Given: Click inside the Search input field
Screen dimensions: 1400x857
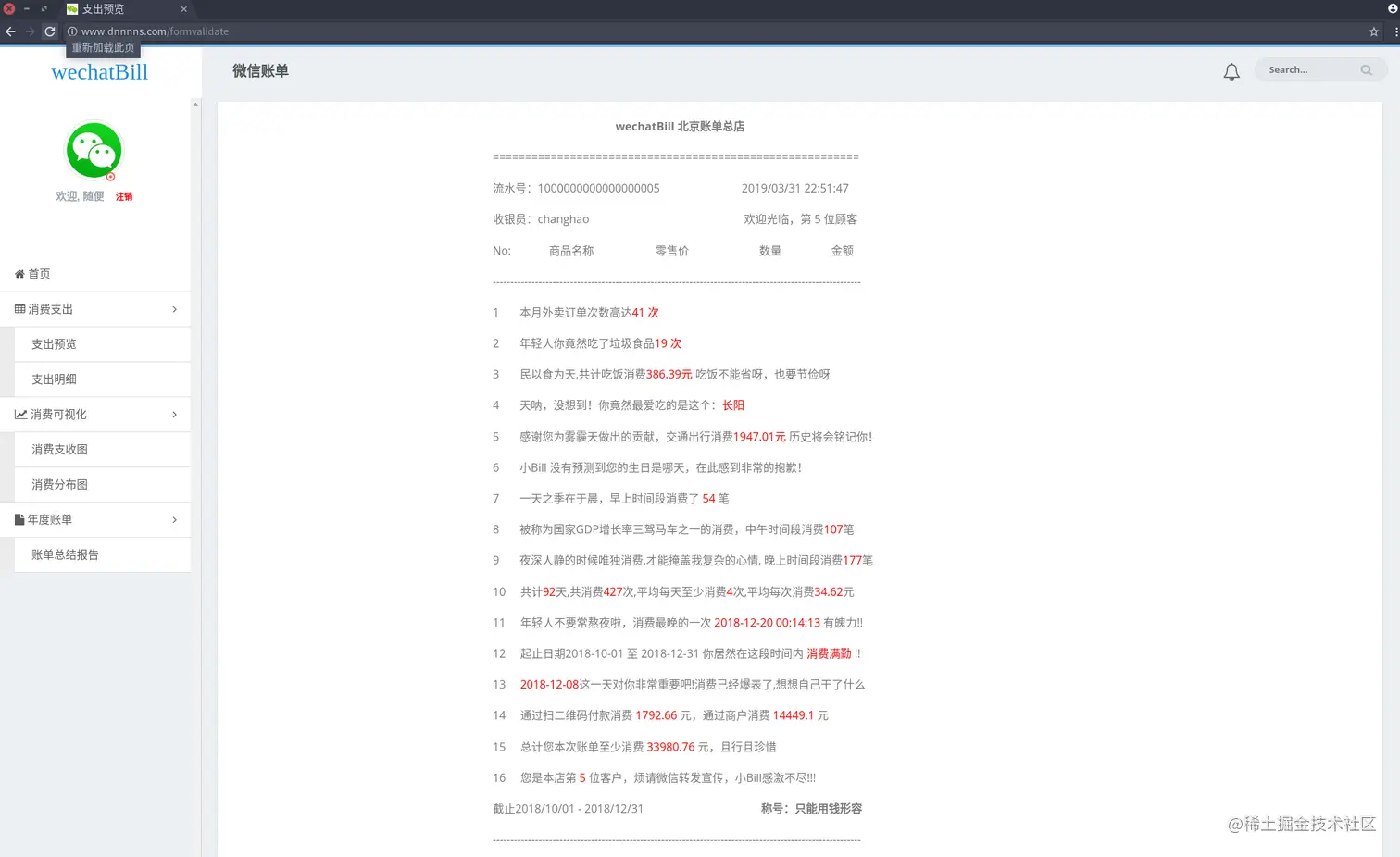Looking at the screenshot, I should click(x=1306, y=69).
